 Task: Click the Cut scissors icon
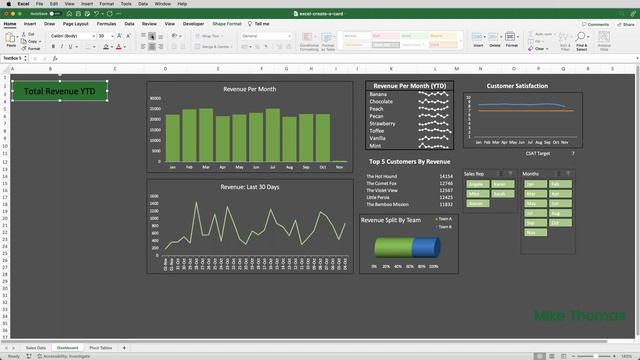(x=24, y=34)
